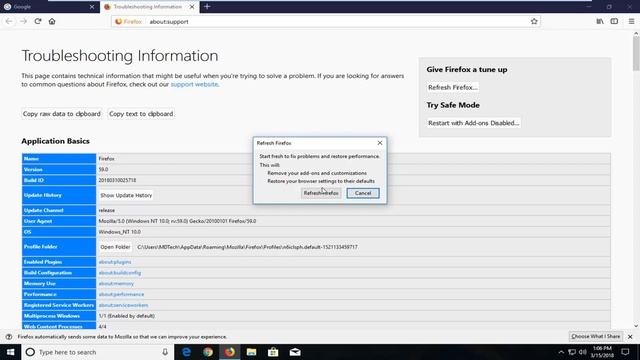Show sidebars using the sidebar icon
The width and height of the screenshot is (640, 360).
(x=614, y=21)
